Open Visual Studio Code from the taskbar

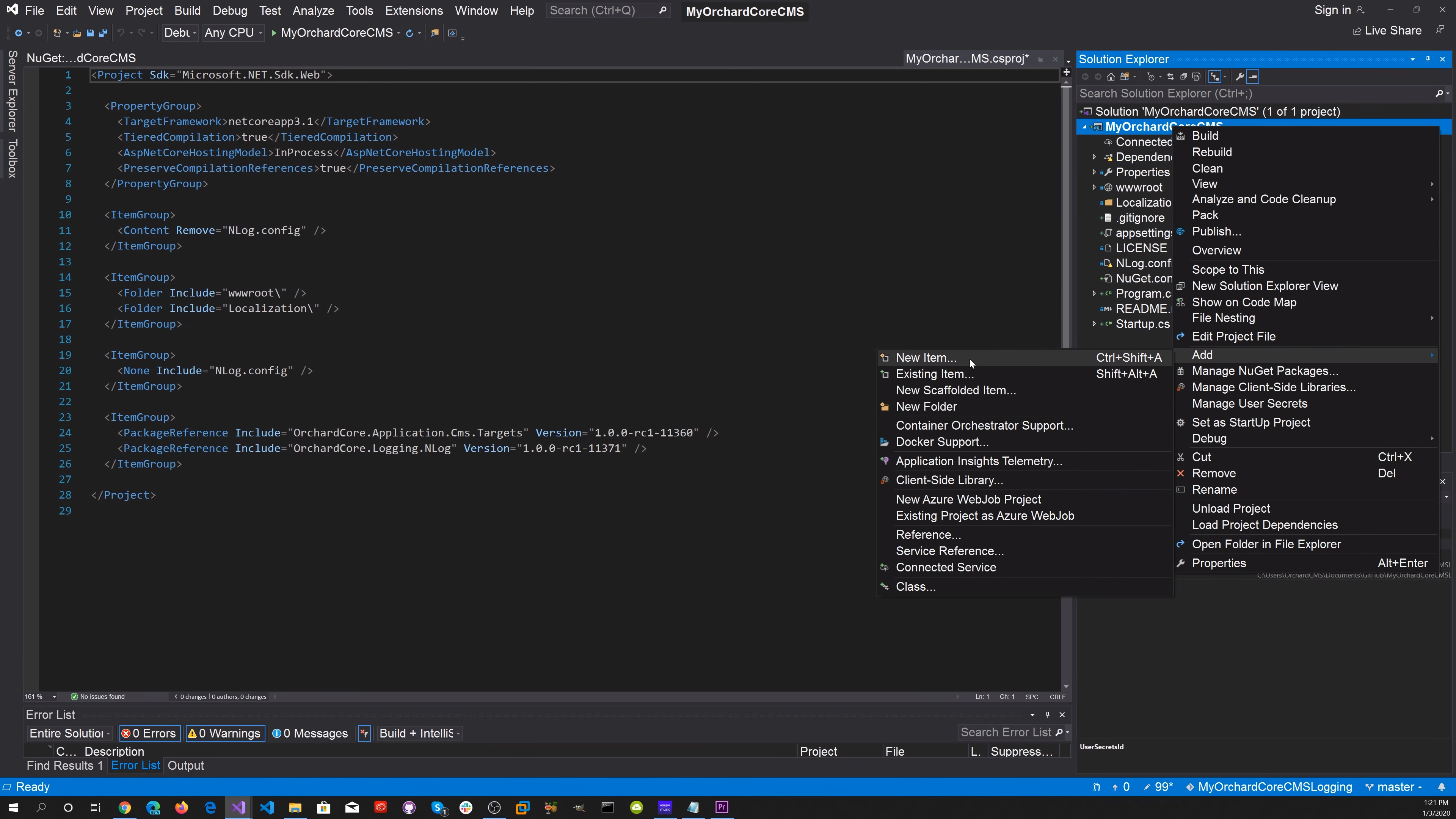pyautogui.click(x=267, y=807)
